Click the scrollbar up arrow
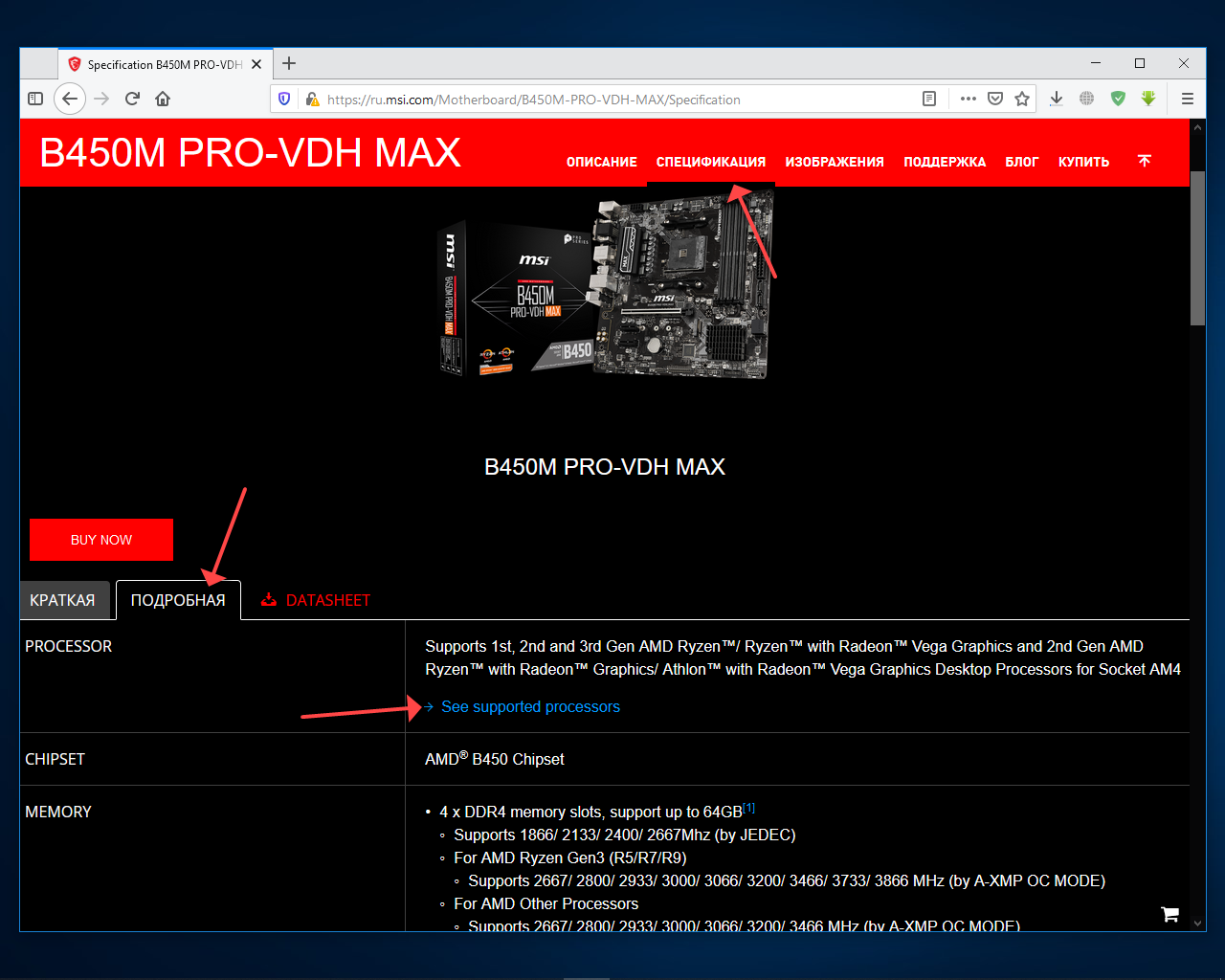The image size is (1225, 980). click(x=1197, y=126)
